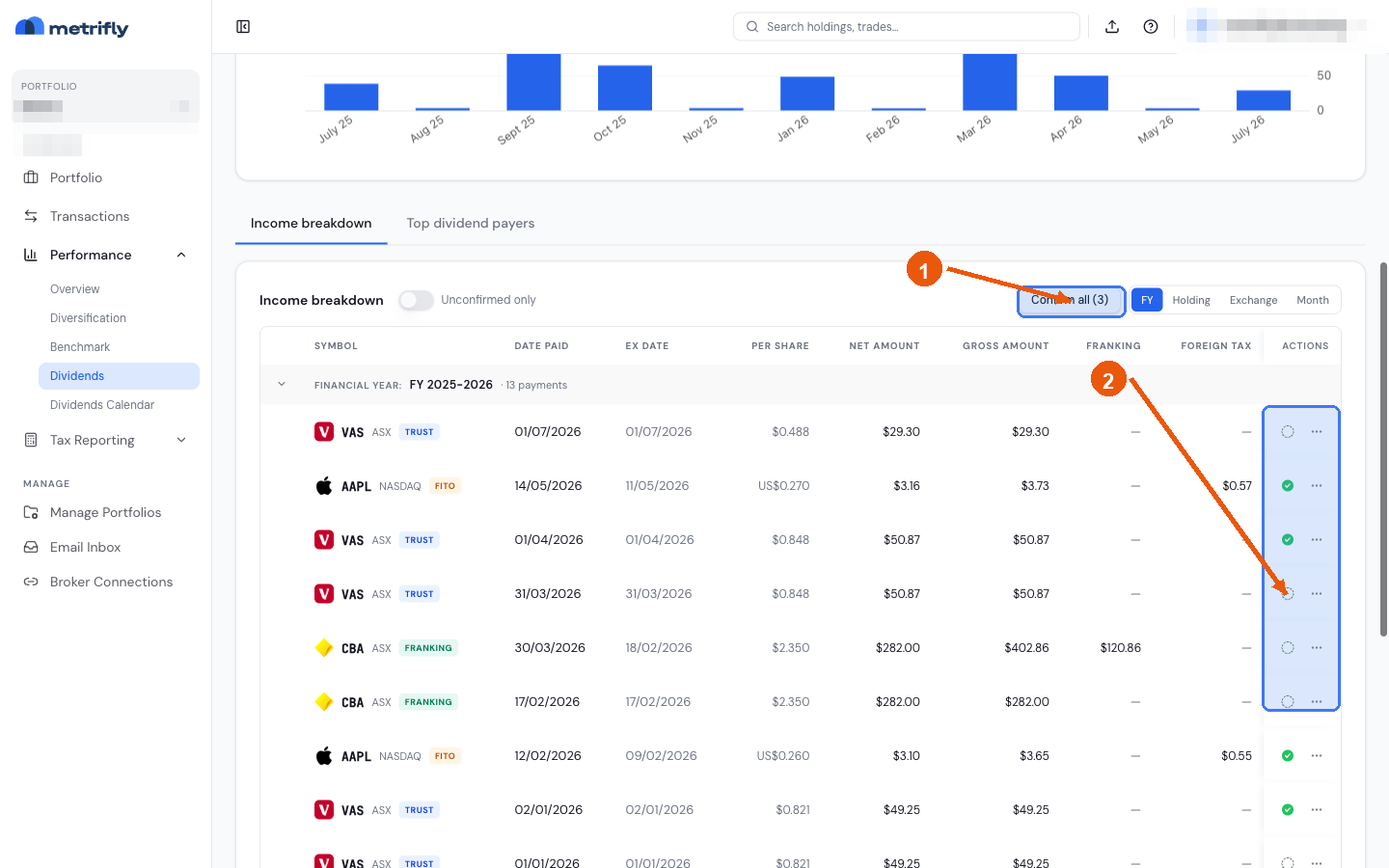Open more actions for VAS 01/04/2026

click(x=1317, y=540)
